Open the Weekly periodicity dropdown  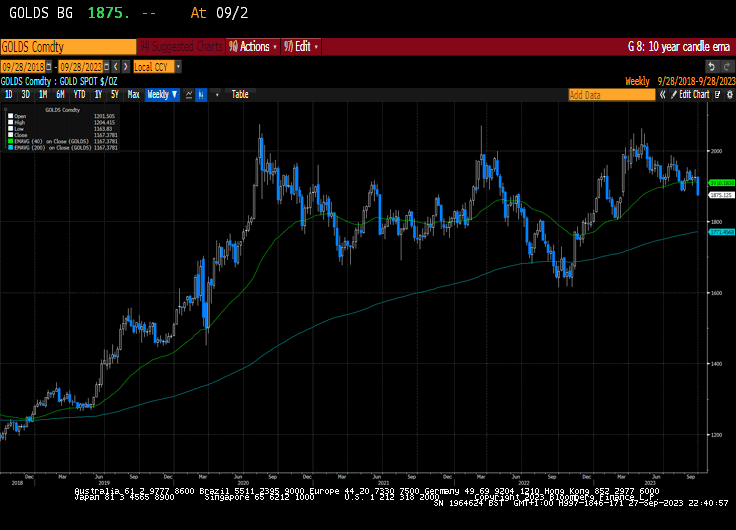pyautogui.click(x=162, y=95)
